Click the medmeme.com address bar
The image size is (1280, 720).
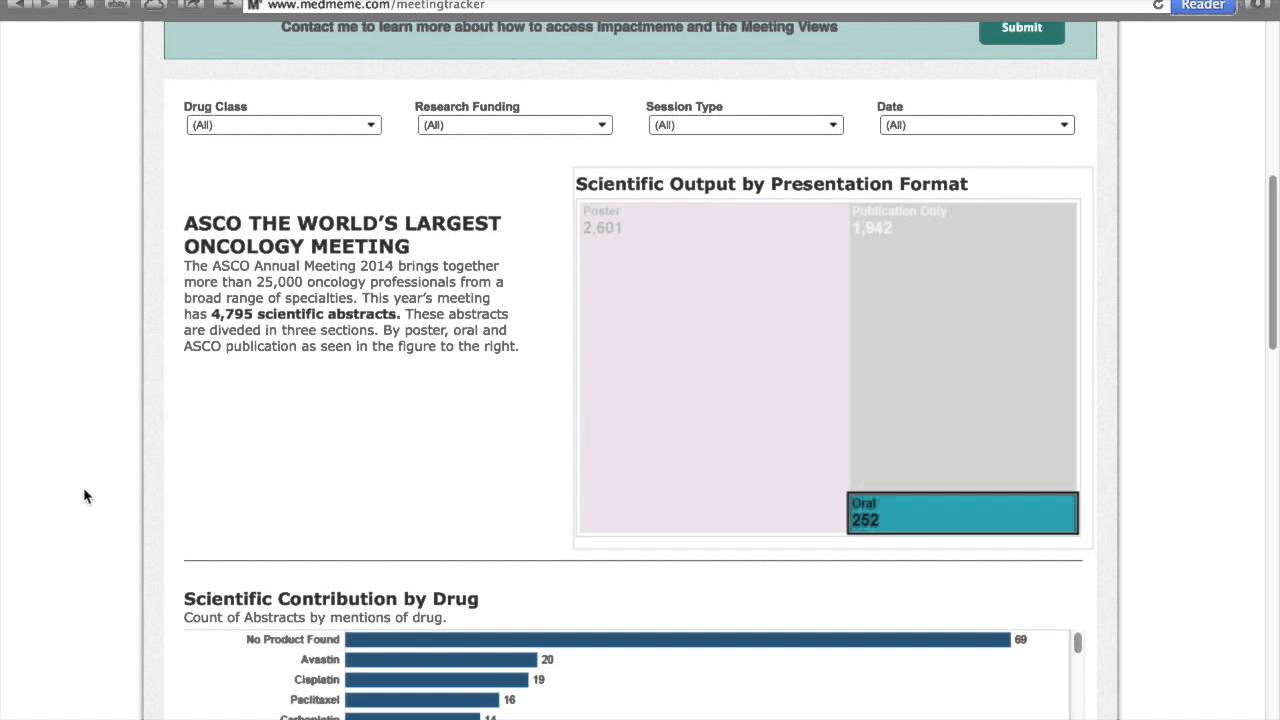(700, 5)
